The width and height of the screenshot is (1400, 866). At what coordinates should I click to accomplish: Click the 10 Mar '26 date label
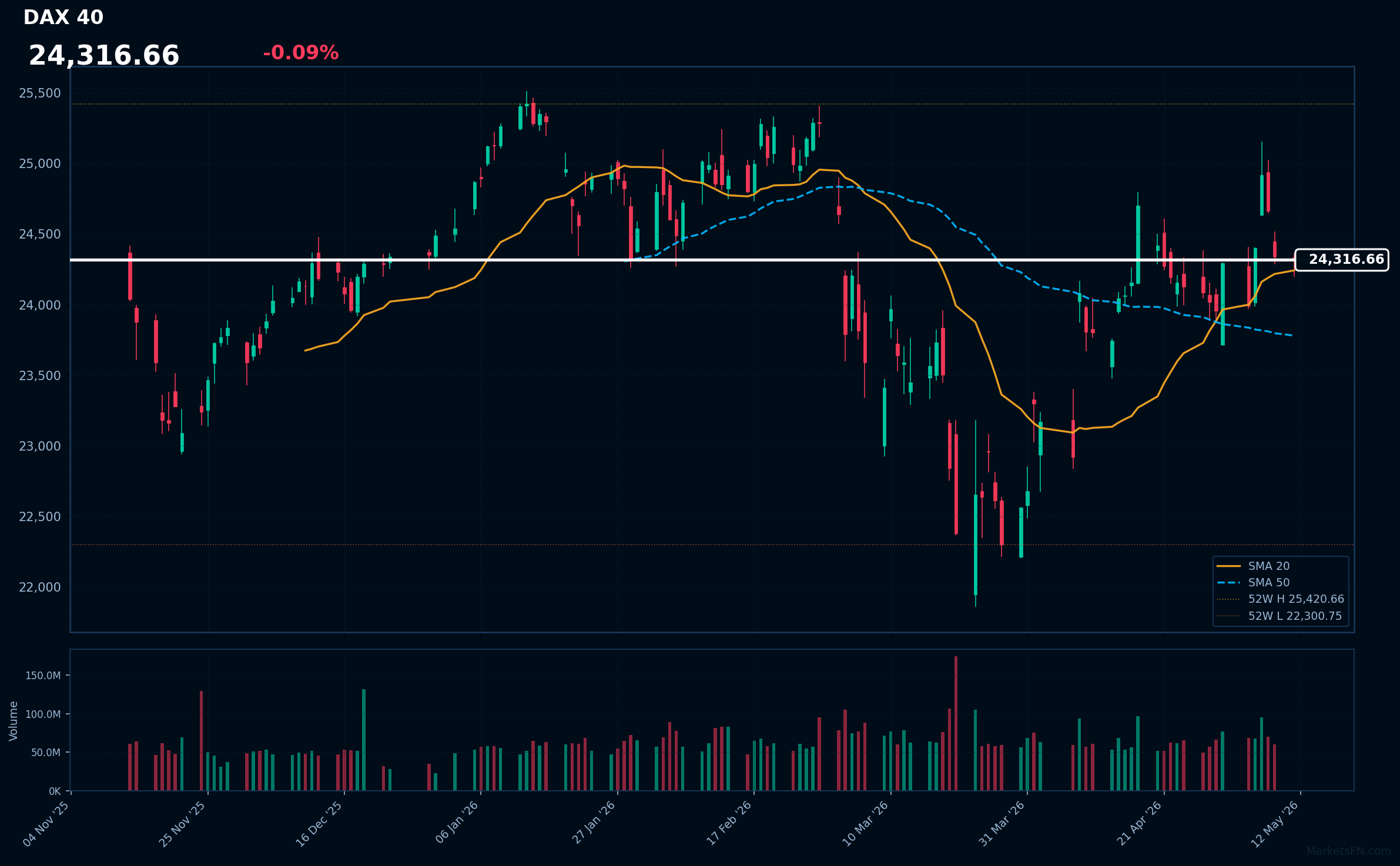point(866,824)
